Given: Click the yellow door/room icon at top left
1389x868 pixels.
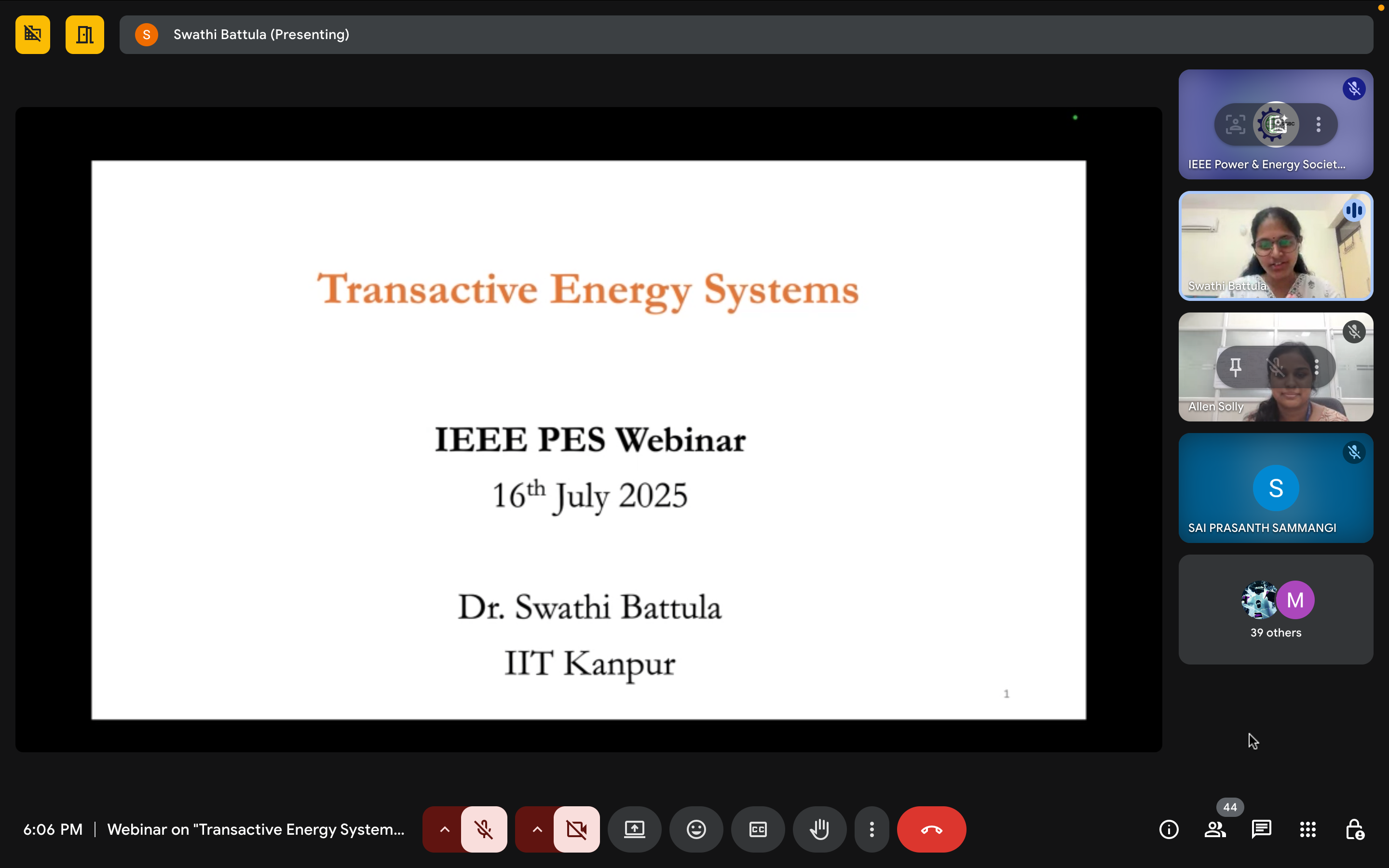Looking at the screenshot, I should pyautogui.click(x=84, y=34).
